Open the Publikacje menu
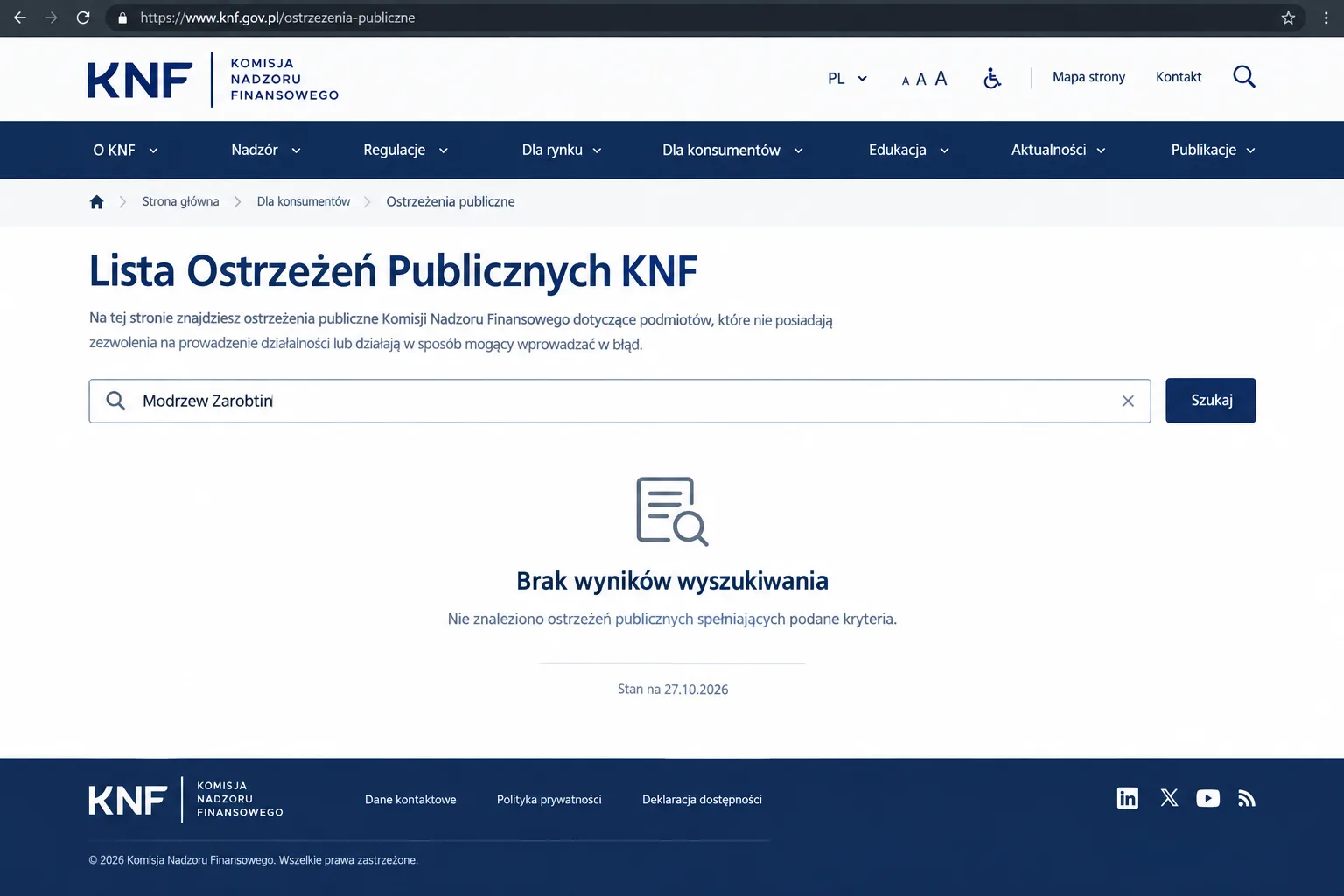Image resolution: width=1344 pixels, height=896 pixels. [1213, 150]
